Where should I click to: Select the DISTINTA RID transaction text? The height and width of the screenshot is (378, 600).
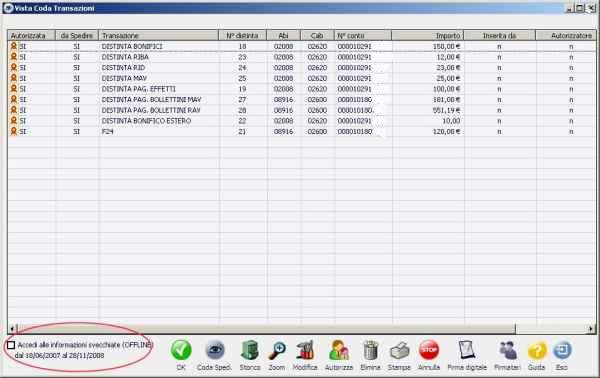click(123, 68)
